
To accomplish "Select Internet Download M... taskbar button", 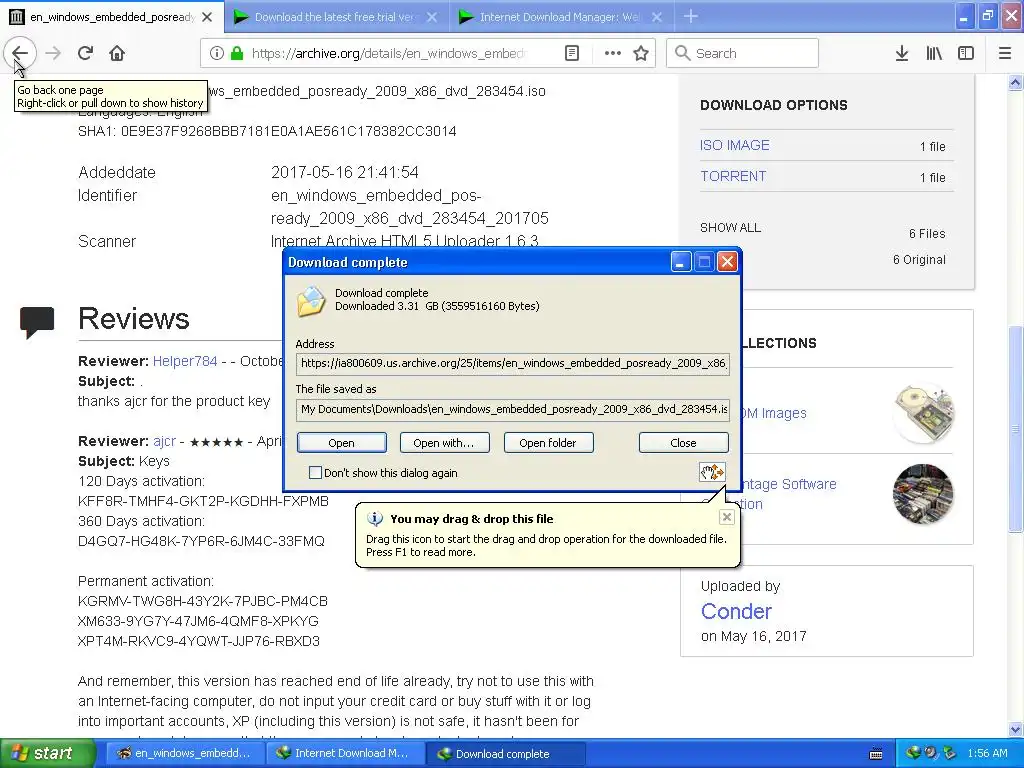I will pos(345,754).
